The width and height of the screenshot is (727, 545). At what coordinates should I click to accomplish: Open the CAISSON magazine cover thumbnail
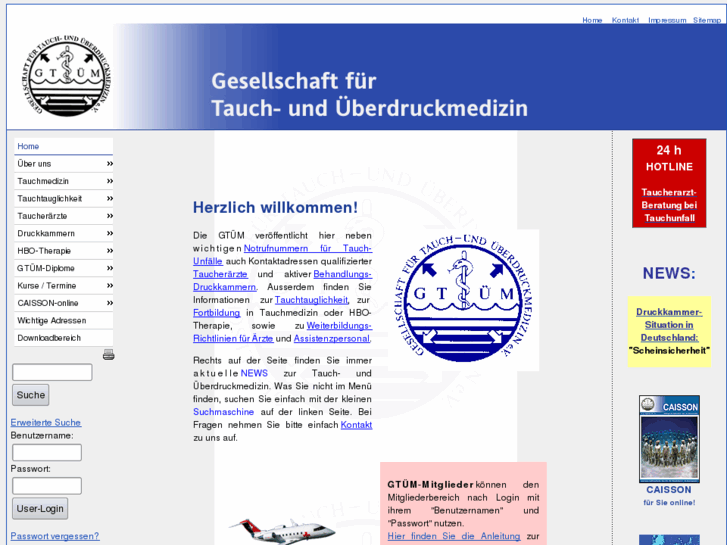click(x=669, y=439)
